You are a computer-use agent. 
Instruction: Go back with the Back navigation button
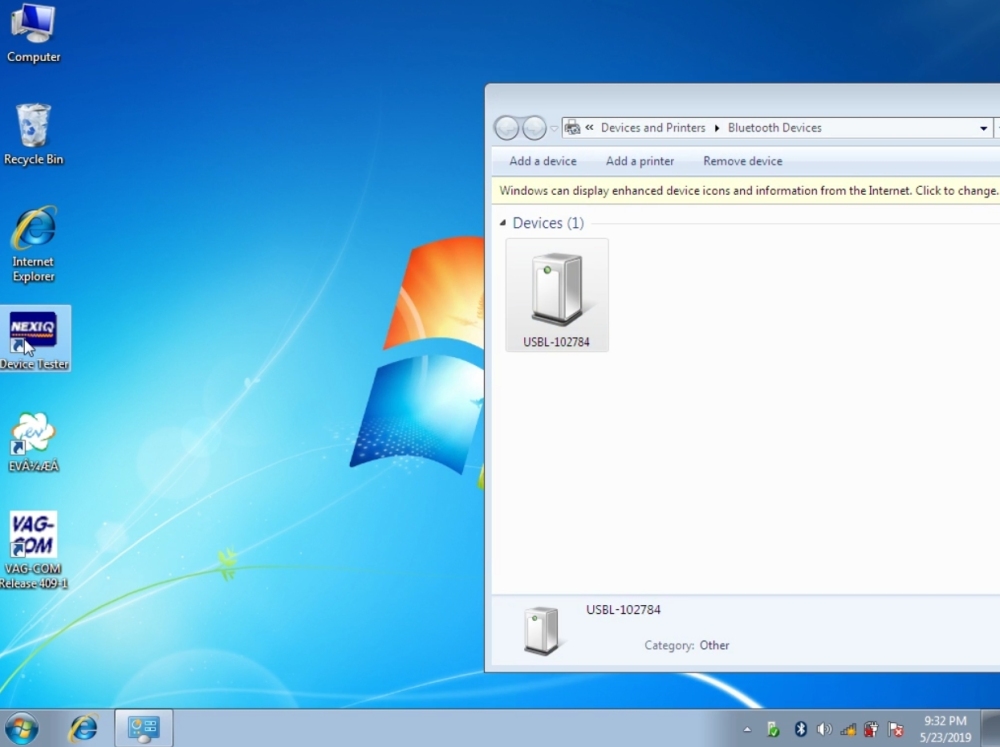pos(507,128)
